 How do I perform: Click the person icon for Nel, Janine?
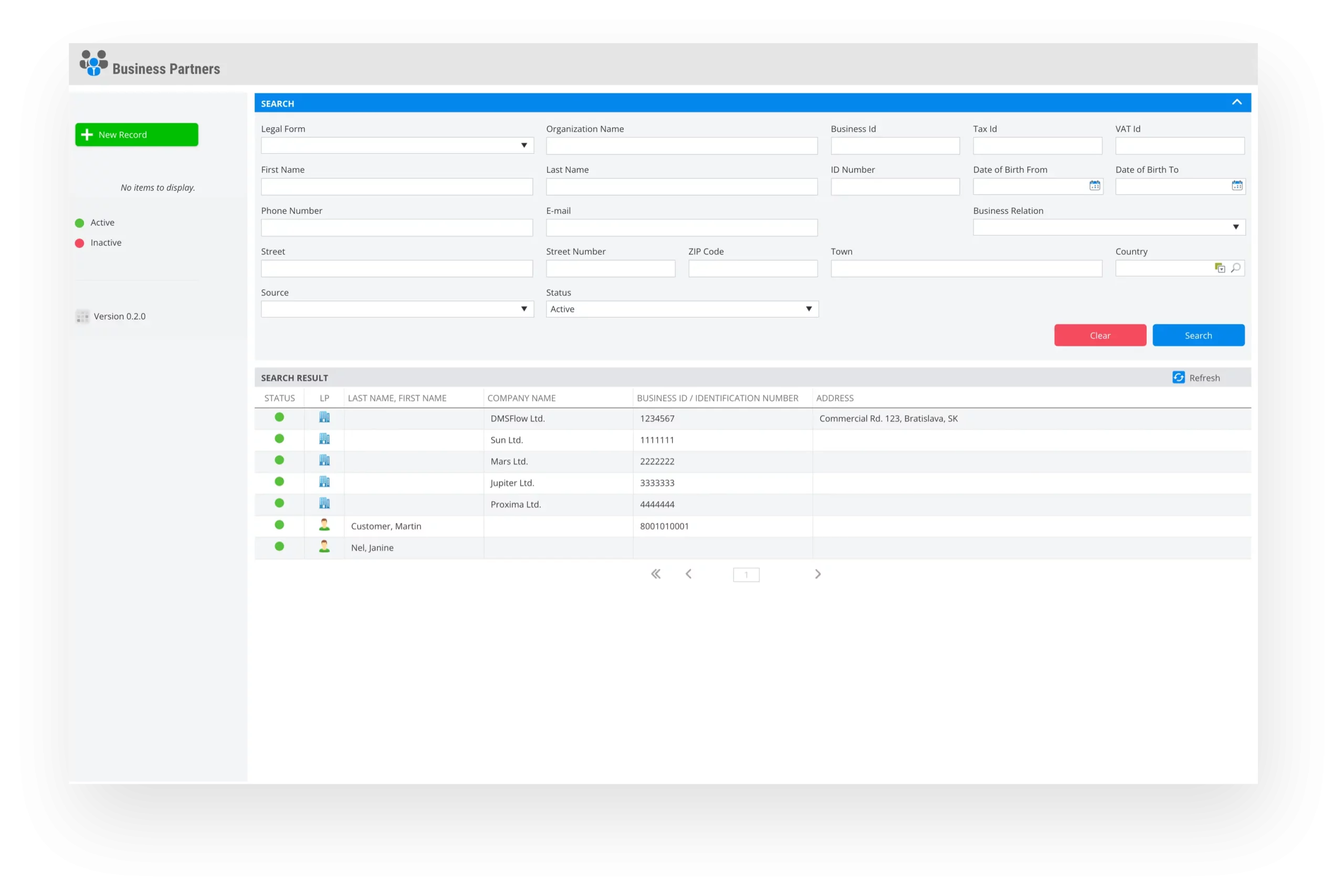pos(324,547)
